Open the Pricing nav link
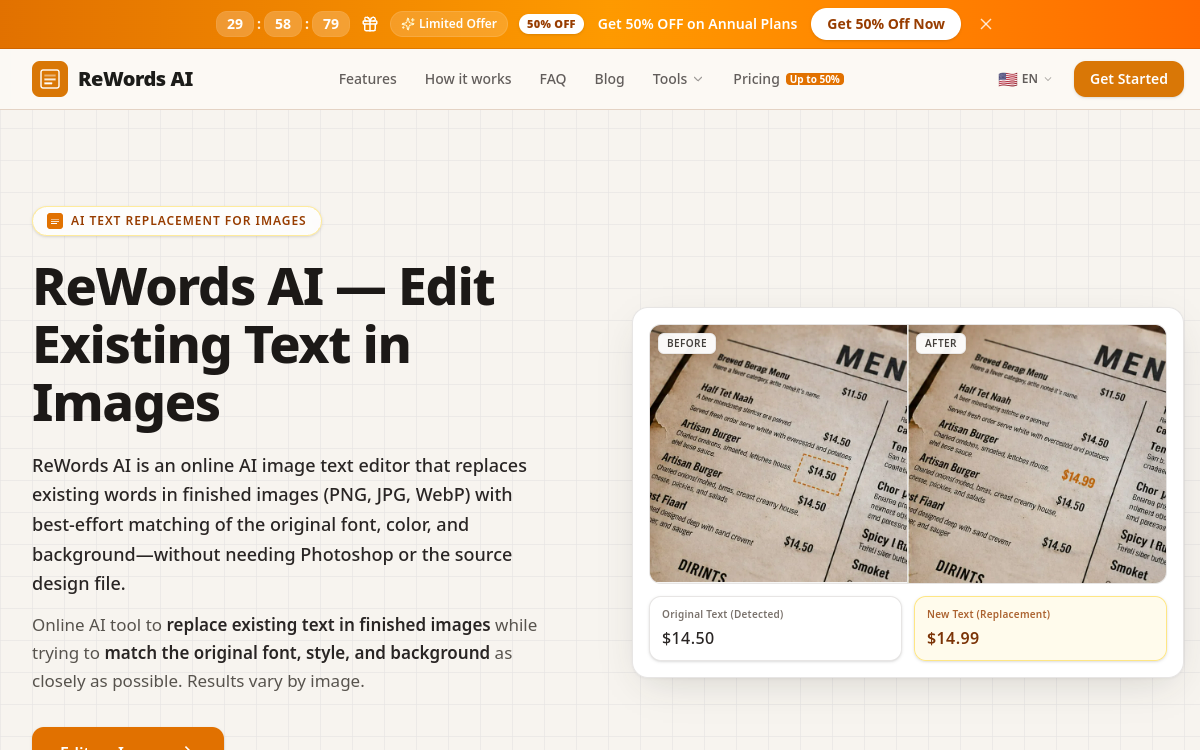The height and width of the screenshot is (750, 1200). 756,79
